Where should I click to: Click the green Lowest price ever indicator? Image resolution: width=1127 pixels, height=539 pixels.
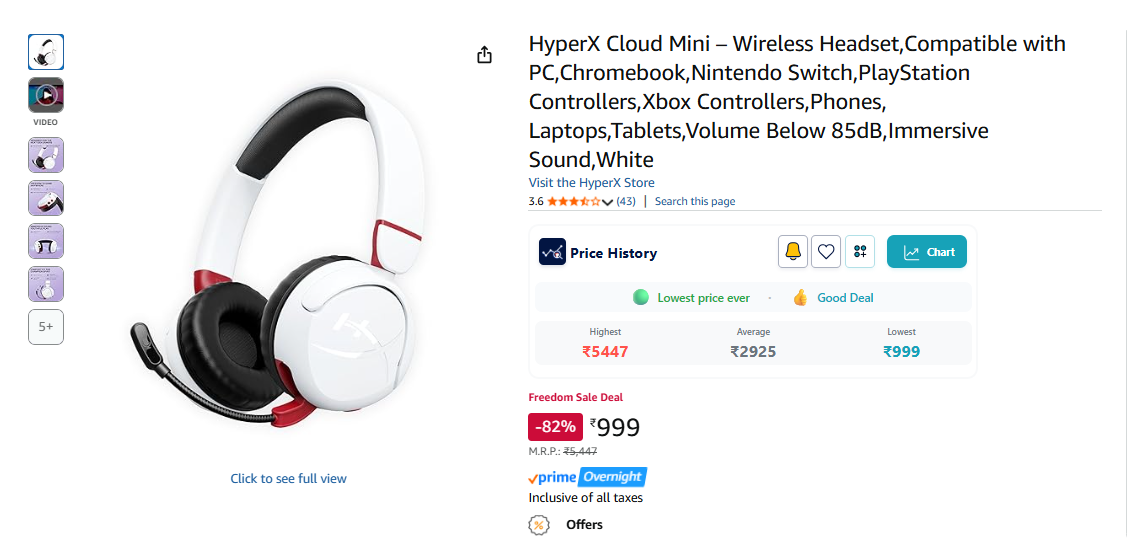pos(640,298)
